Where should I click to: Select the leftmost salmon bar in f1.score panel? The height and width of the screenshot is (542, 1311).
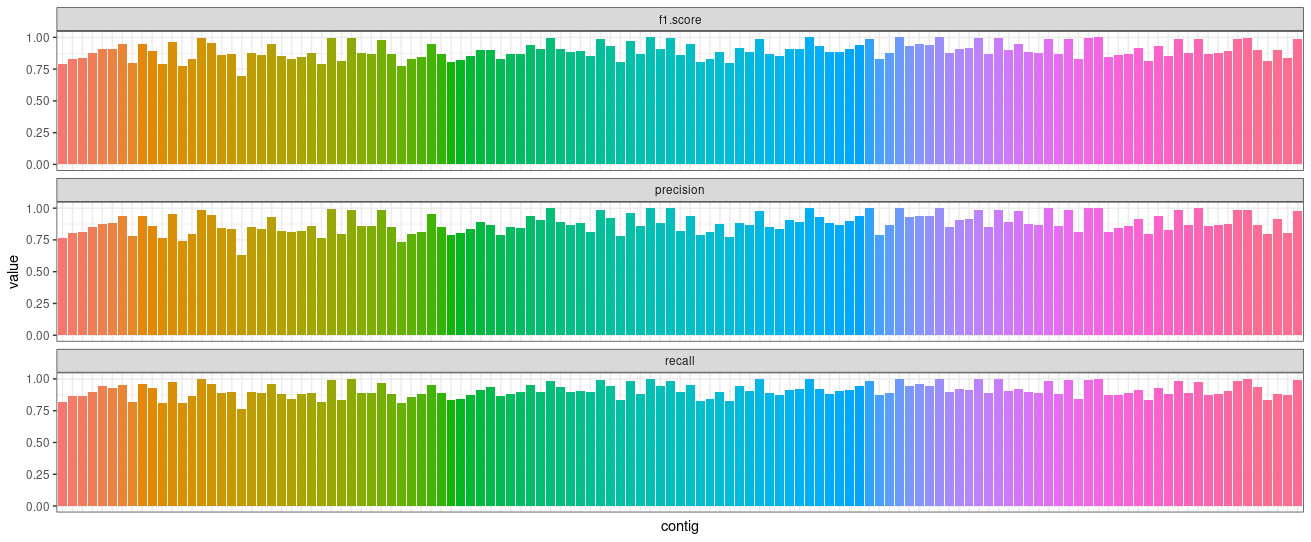62,114
